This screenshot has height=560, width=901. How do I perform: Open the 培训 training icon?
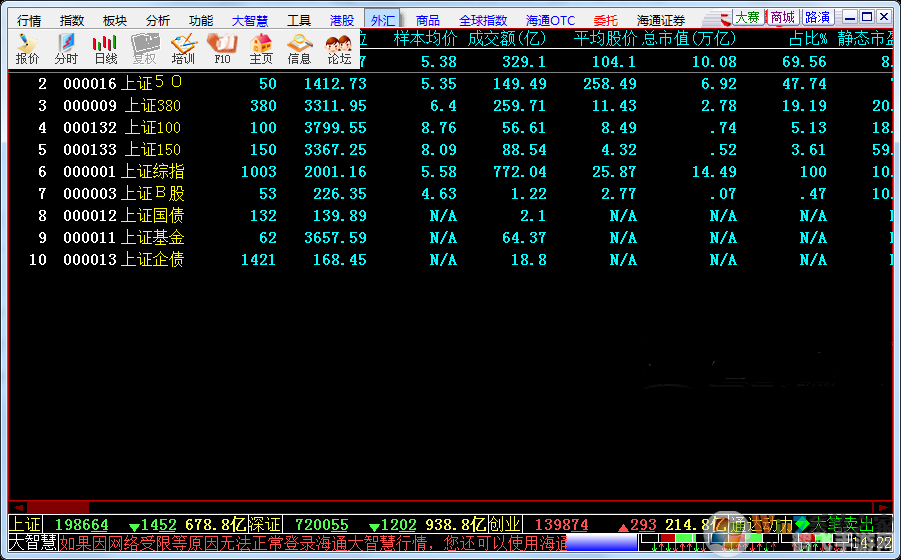click(183, 48)
